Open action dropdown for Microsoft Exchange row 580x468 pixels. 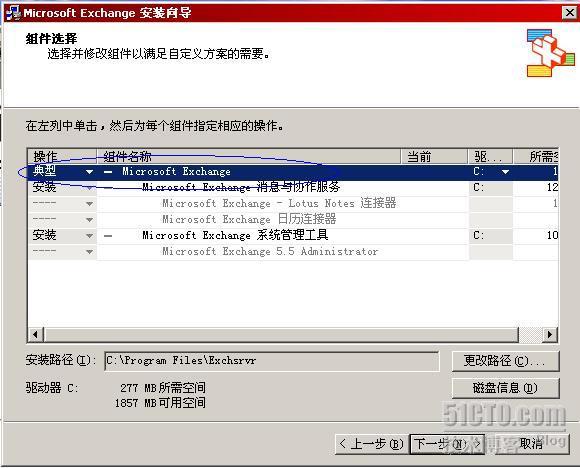click(89, 172)
